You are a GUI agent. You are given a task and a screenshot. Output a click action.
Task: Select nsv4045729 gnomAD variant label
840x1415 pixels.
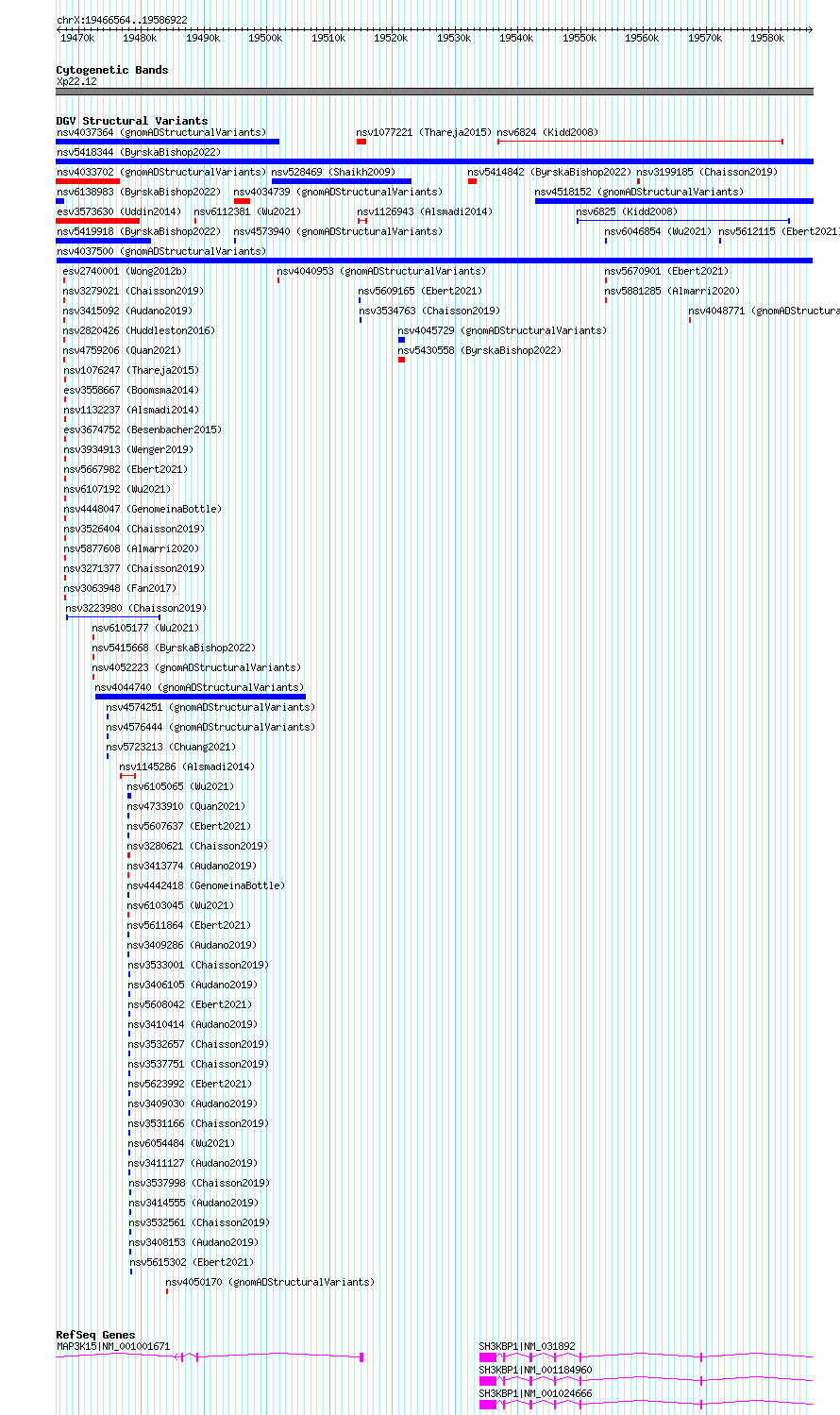click(502, 331)
